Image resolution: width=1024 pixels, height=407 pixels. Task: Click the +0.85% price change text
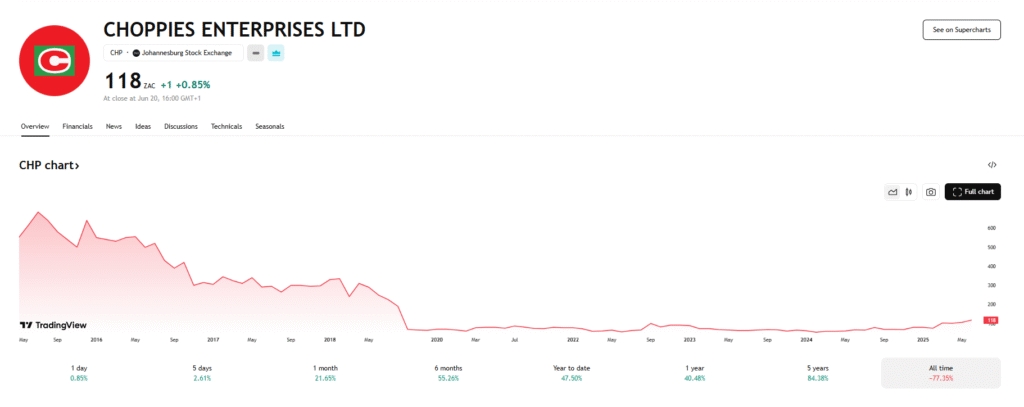193,85
